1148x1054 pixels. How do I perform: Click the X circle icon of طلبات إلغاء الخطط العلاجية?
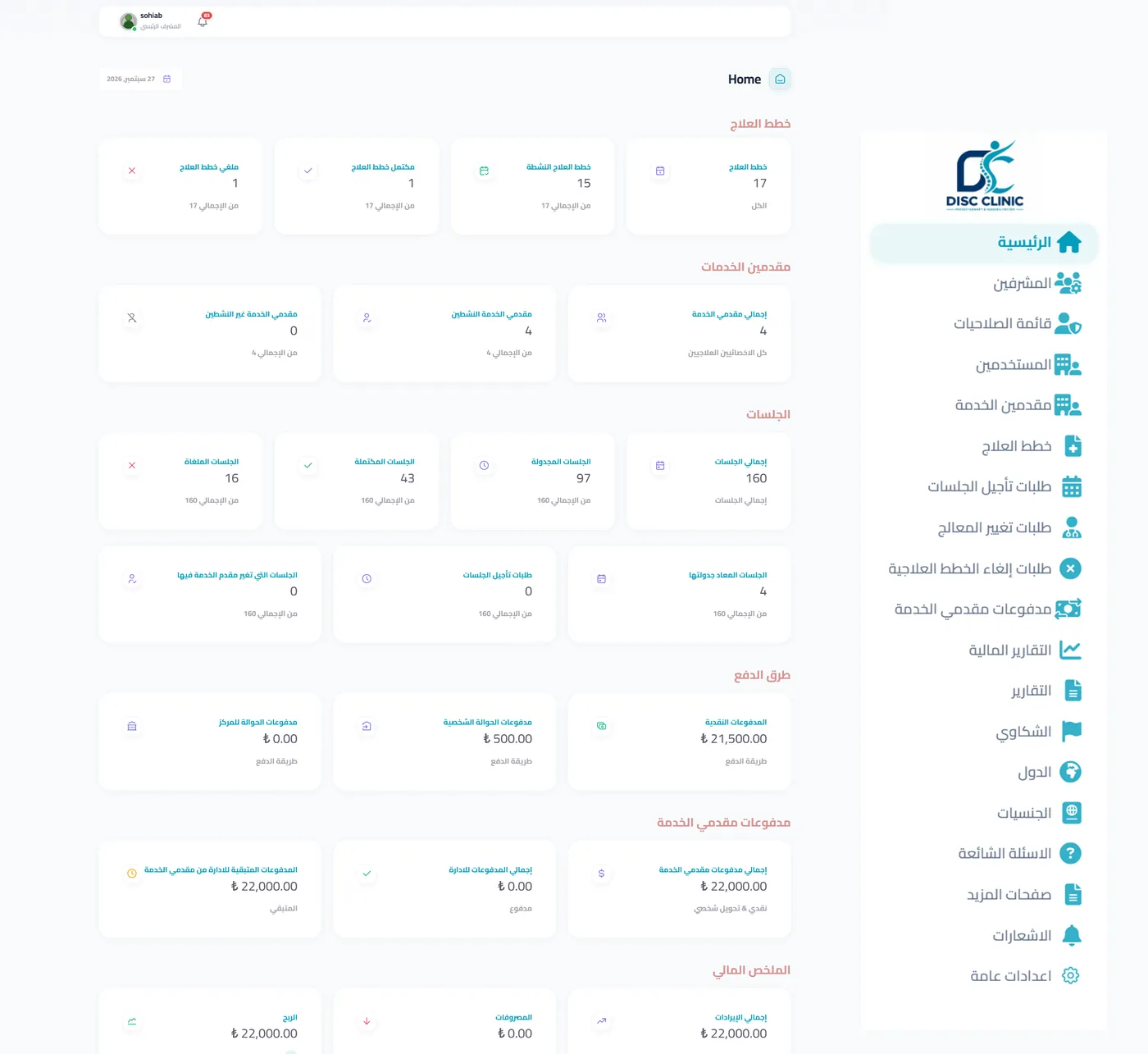point(1070,568)
